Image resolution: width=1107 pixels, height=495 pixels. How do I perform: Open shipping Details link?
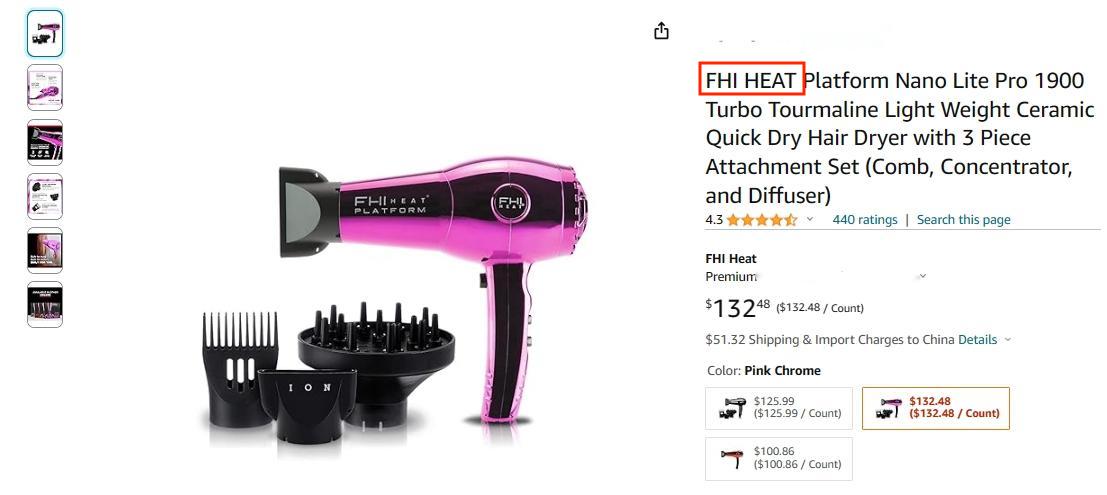pos(978,340)
